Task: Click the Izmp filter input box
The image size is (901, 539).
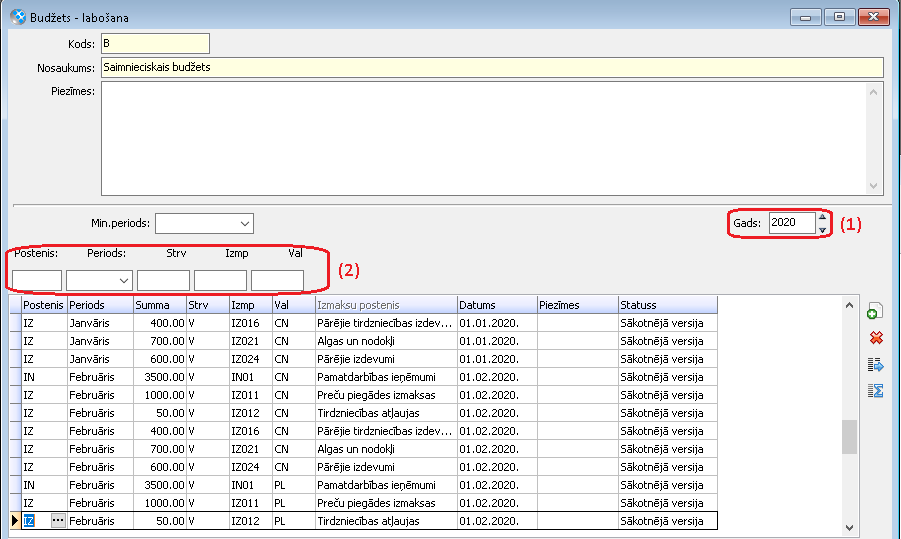Action: tap(220, 281)
